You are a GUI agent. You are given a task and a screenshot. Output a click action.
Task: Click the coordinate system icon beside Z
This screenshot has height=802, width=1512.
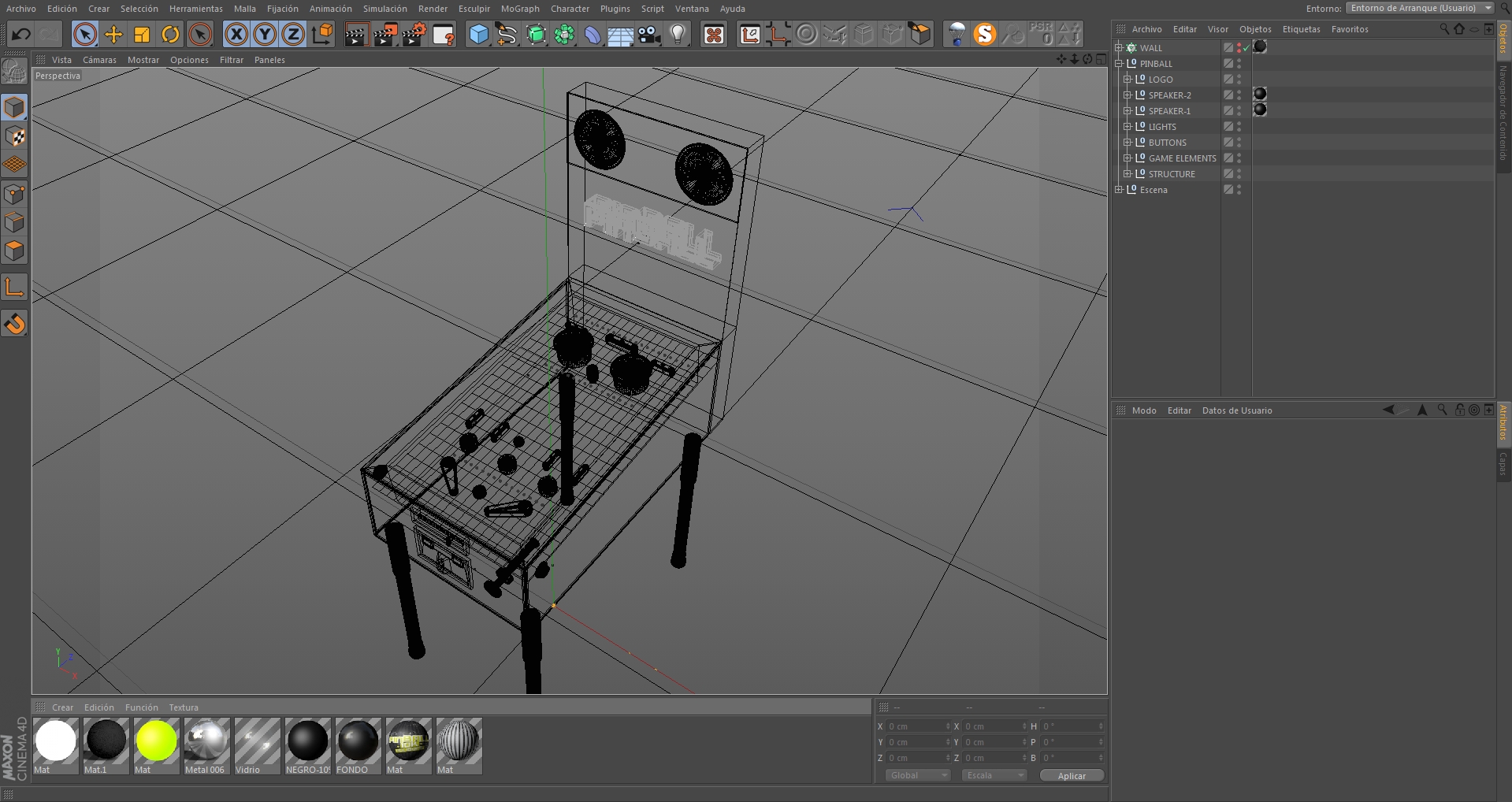pos(322,35)
